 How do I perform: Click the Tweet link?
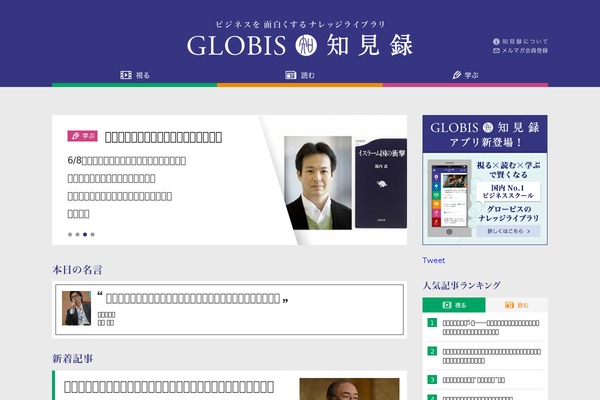(434, 260)
